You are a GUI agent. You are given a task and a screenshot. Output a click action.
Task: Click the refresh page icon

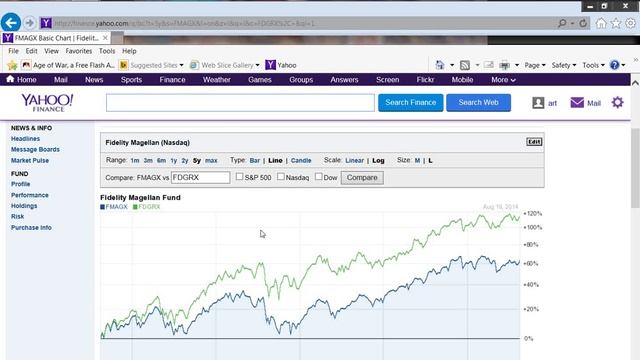pyautogui.click(x=583, y=23)
